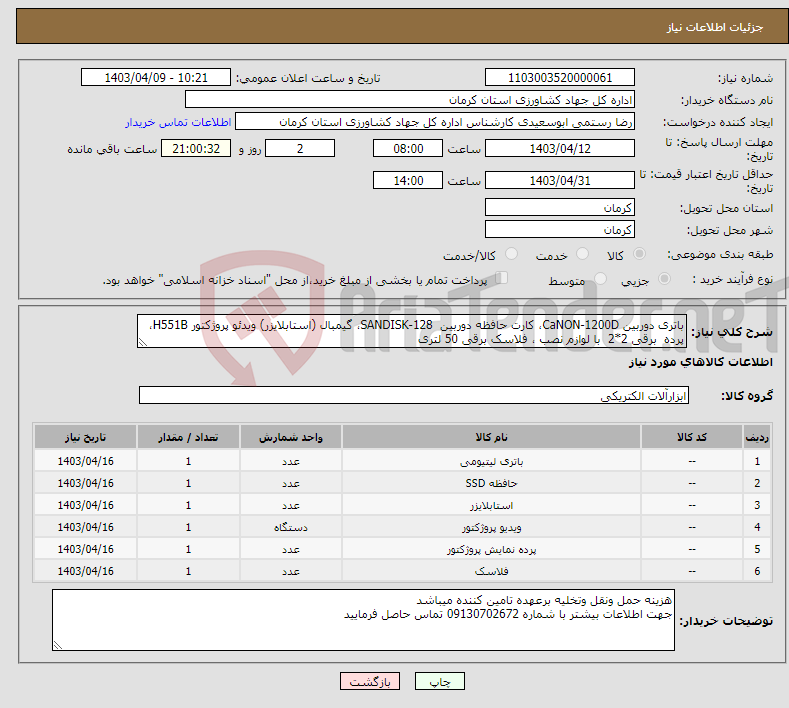Image resolution: width=789 pixels, height=708 pixels.
Task: Click the price validity time 14:00
Action: coord(408,180)
